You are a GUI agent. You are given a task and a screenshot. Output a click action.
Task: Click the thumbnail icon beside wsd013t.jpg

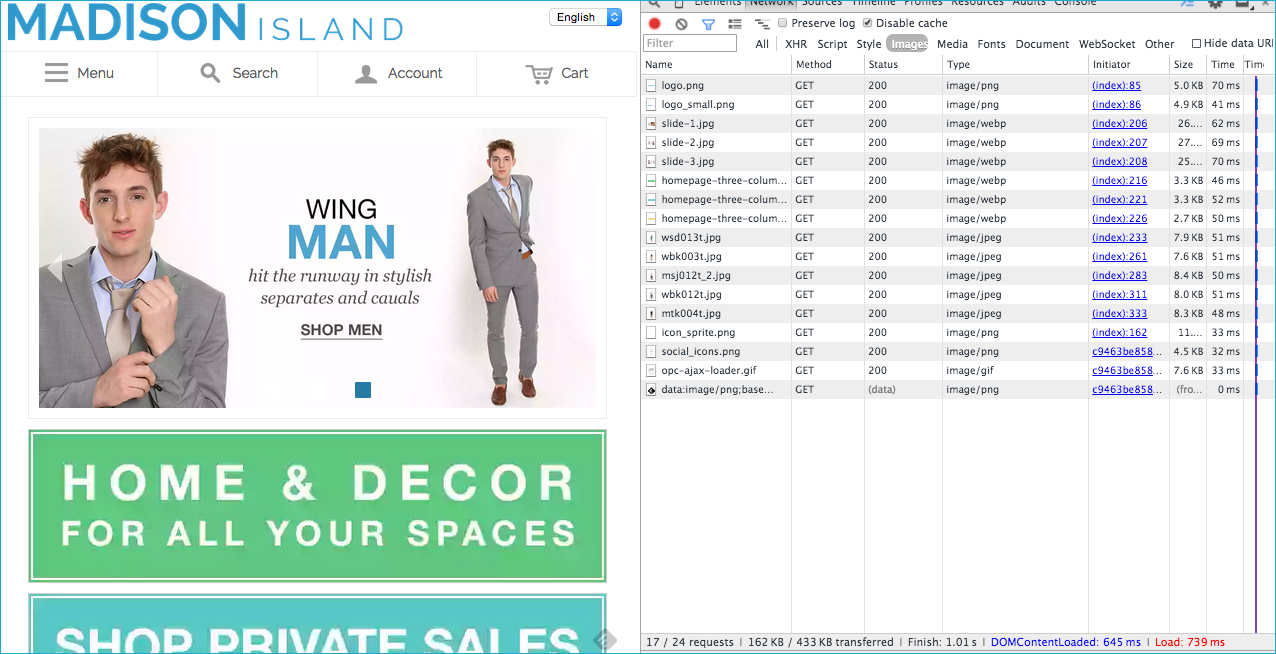coord(651,238)
